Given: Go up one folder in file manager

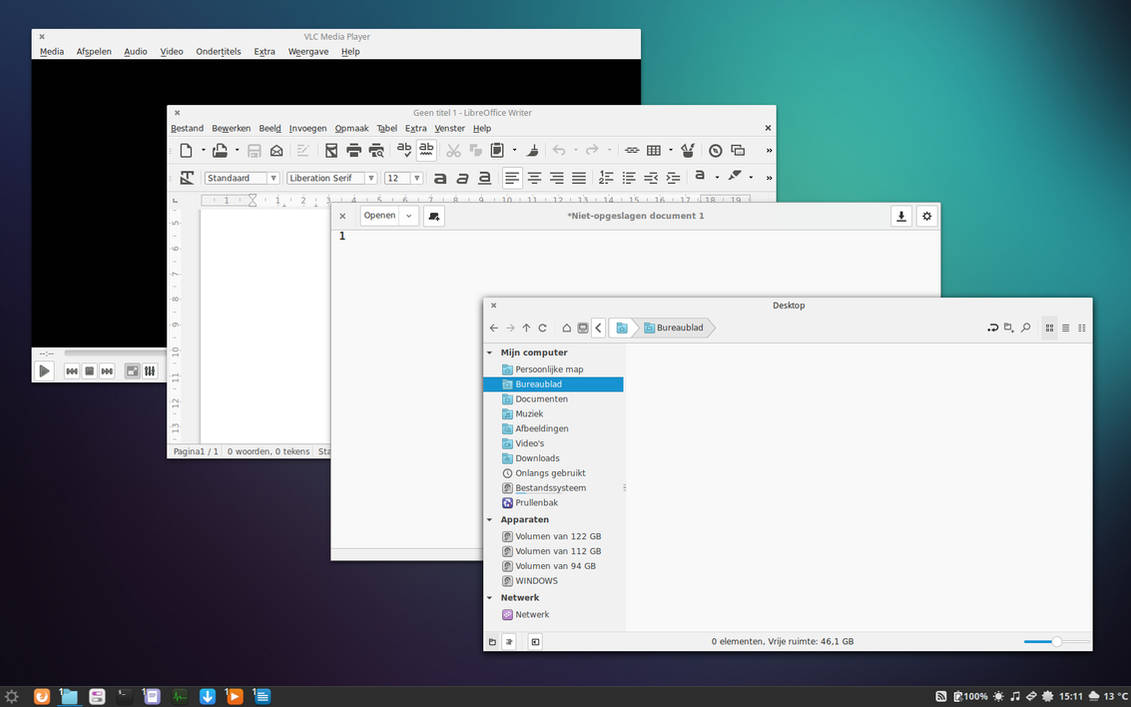Looking at the screenshot, I should [x=527, y=328].
